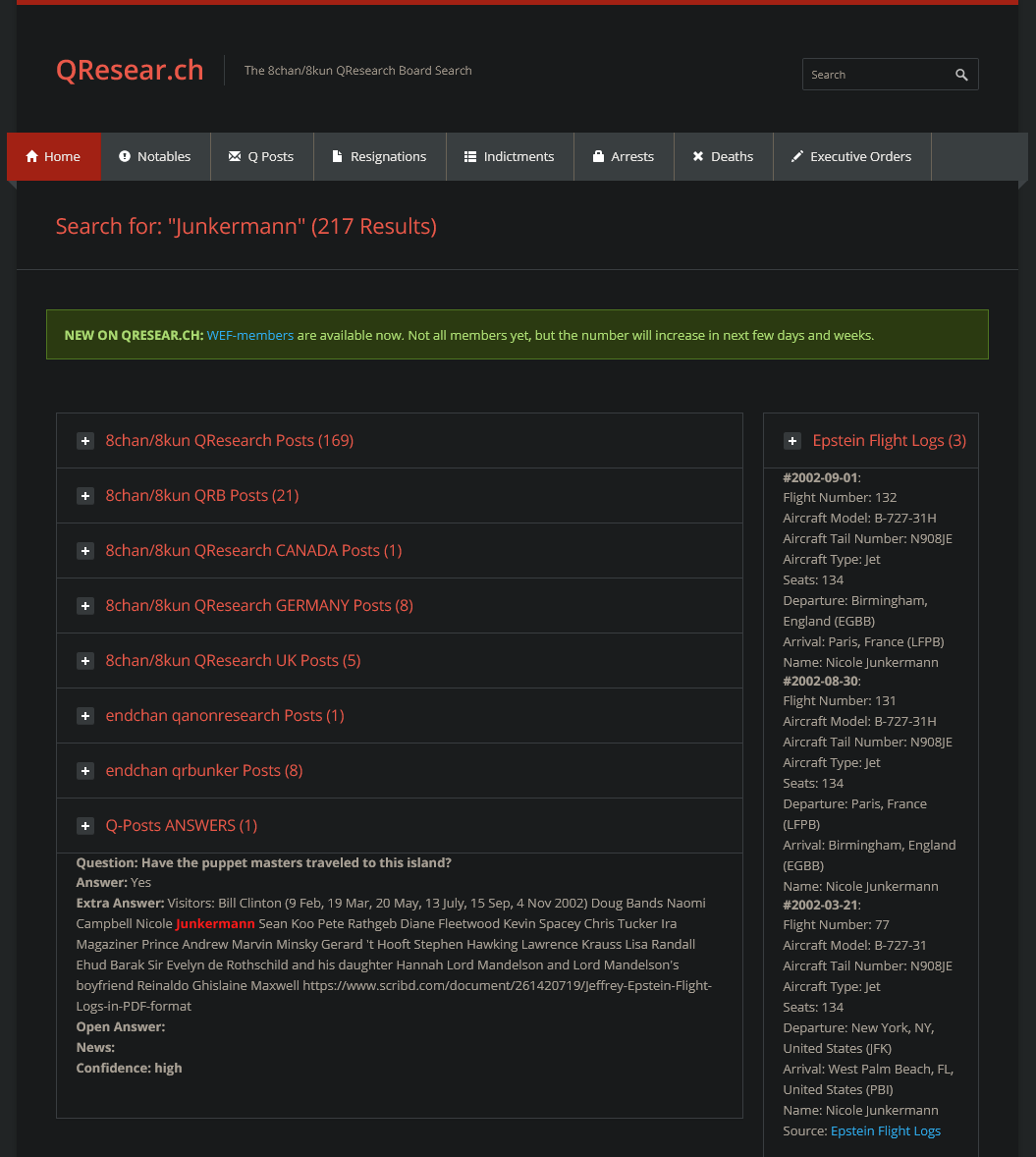
Task: Open the Deaths tab
Action: click(x=724, y=156)
